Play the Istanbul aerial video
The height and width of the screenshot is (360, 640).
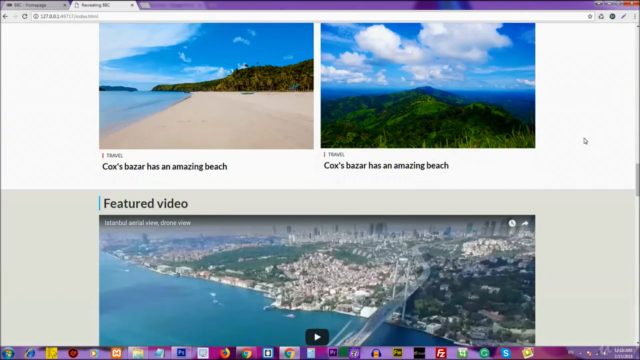317,337
